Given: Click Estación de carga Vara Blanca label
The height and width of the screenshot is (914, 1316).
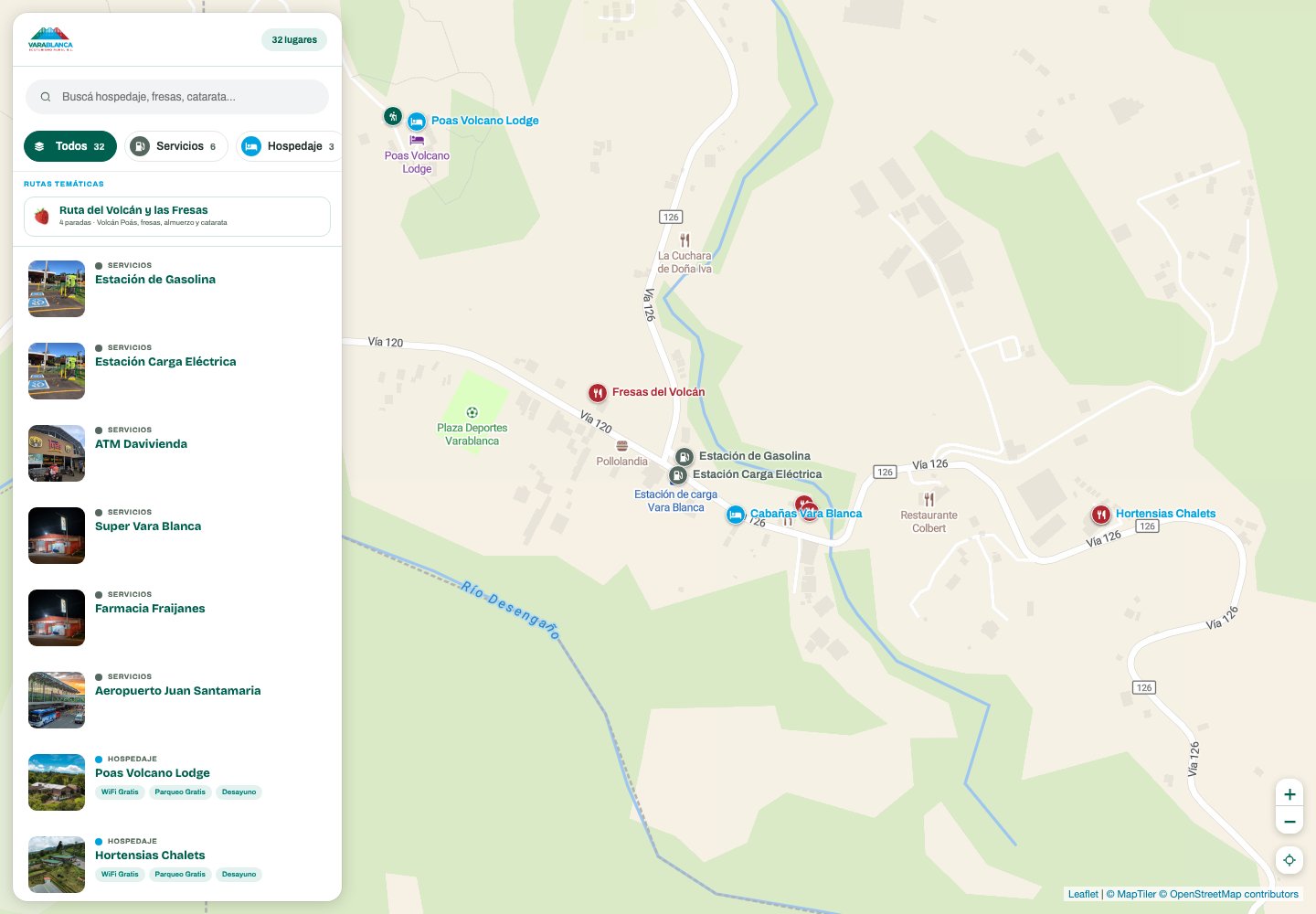Looking at the screenshot, I should click(x=676, y=501).
